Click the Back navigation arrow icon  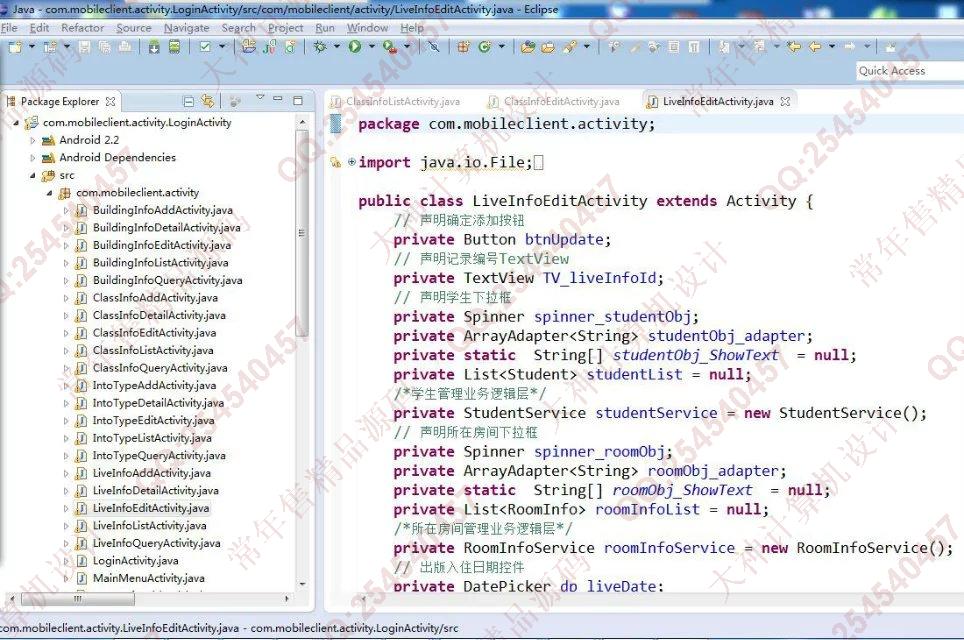point(815,47)
